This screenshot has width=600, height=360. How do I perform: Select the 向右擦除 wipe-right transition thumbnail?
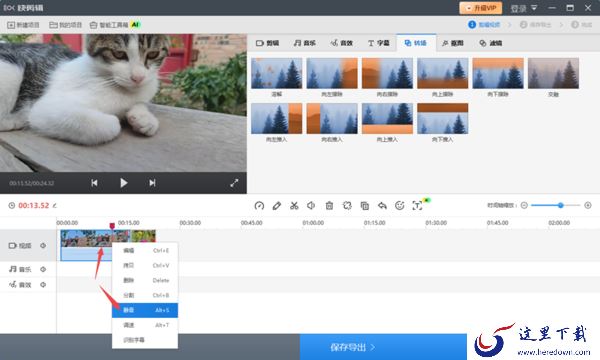click(387, 73)
